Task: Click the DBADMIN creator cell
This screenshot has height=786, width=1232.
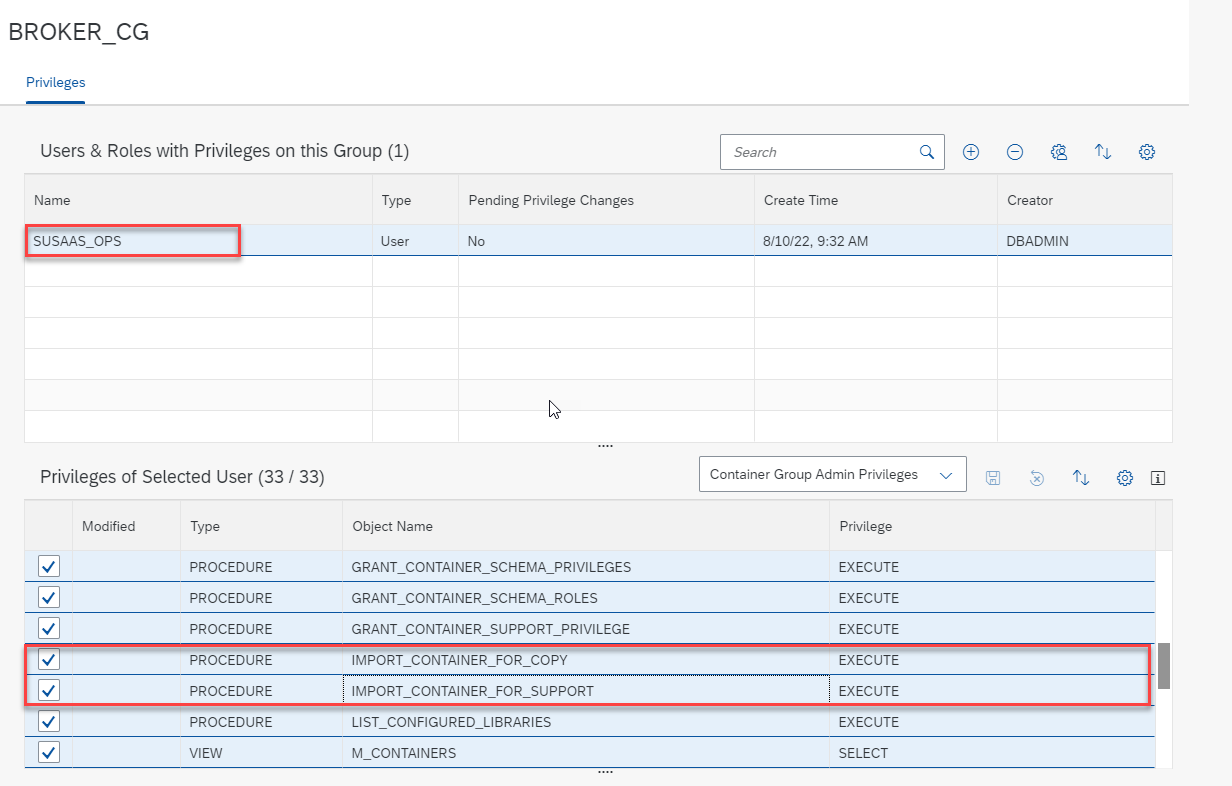Action: (1085, 241)
